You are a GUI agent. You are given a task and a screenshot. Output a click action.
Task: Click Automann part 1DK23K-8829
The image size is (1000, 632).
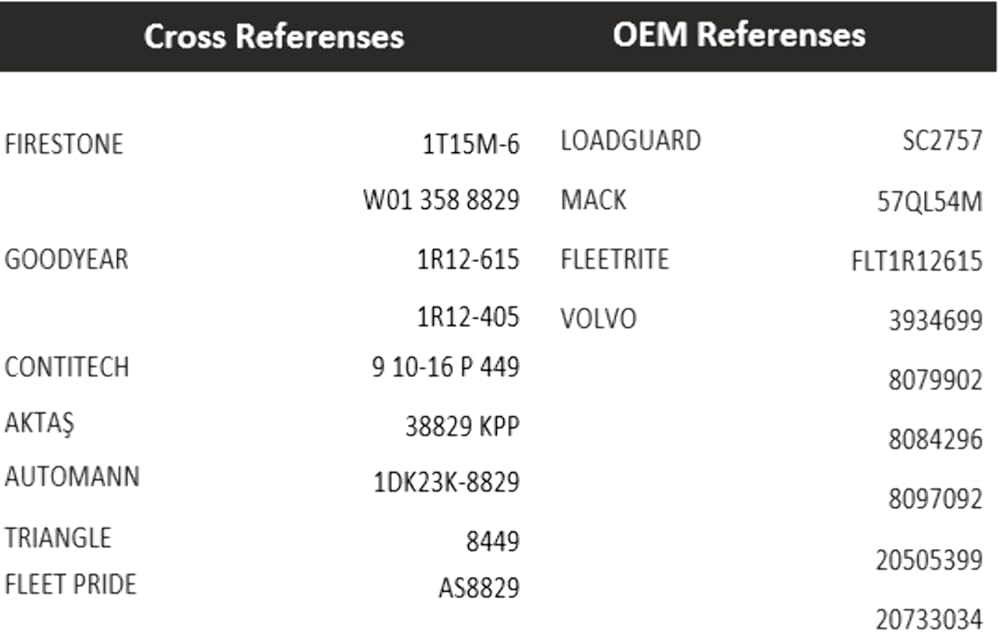(x=446, y=483)
